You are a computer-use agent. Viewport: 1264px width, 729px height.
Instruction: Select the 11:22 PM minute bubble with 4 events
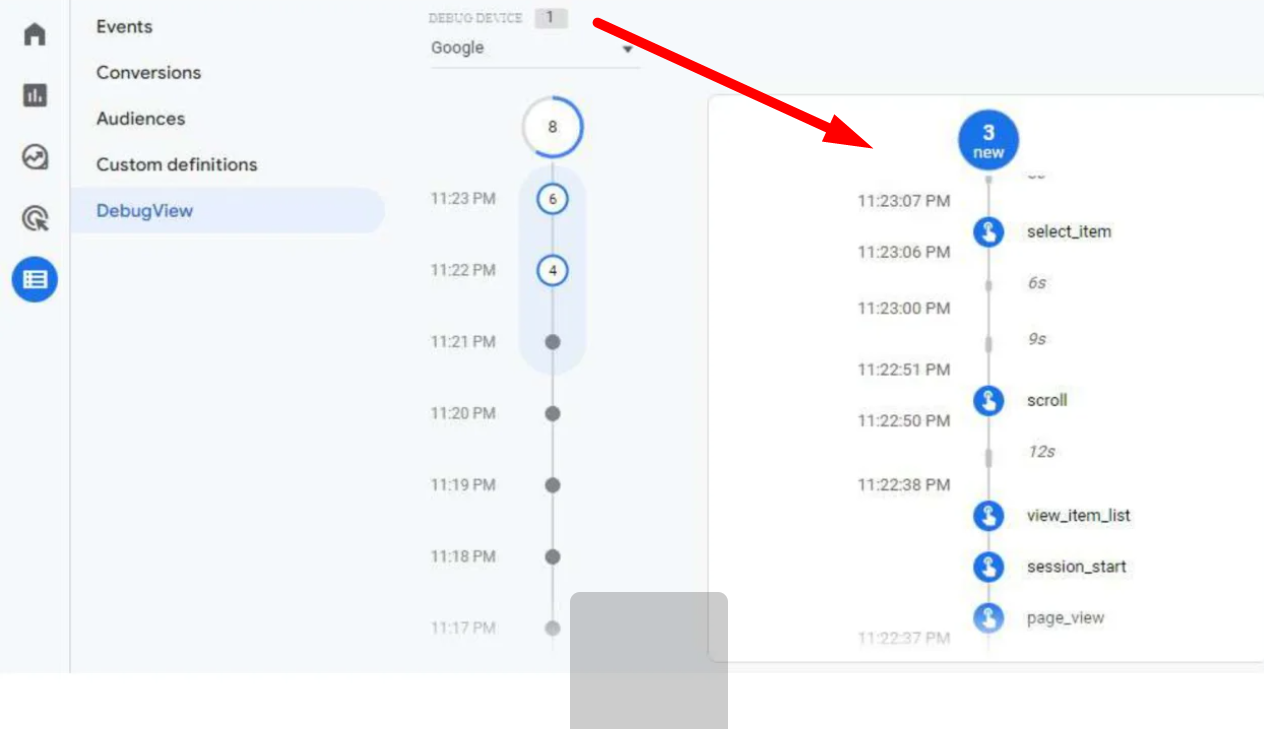coord(552,270)
